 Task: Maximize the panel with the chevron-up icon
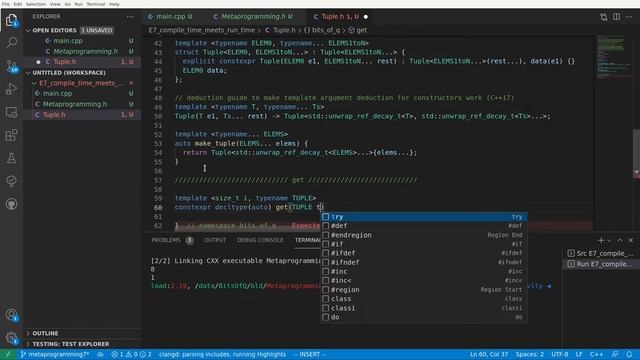pyautogui.click(x=620, y=240)
